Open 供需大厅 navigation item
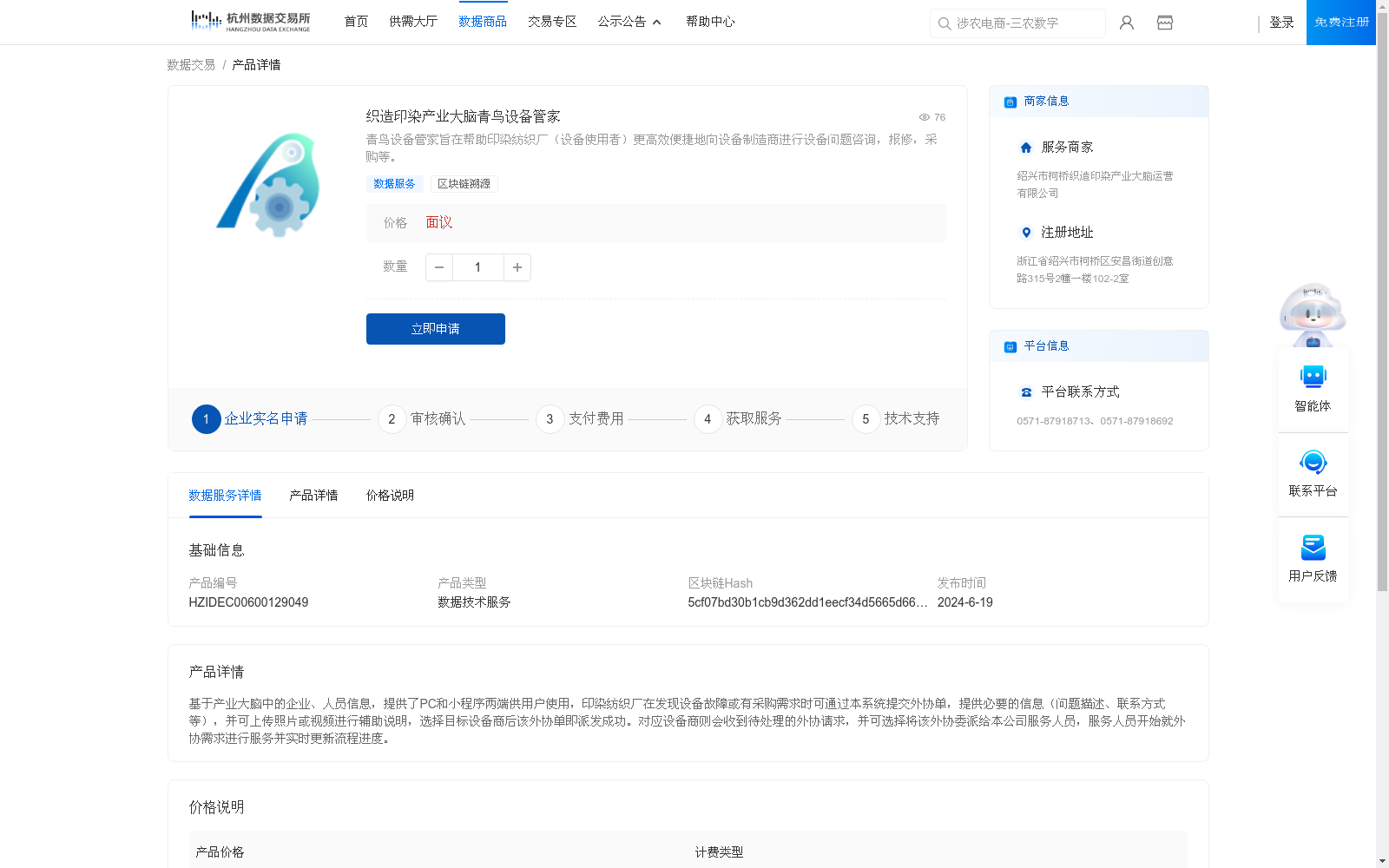 click(413, 22)
